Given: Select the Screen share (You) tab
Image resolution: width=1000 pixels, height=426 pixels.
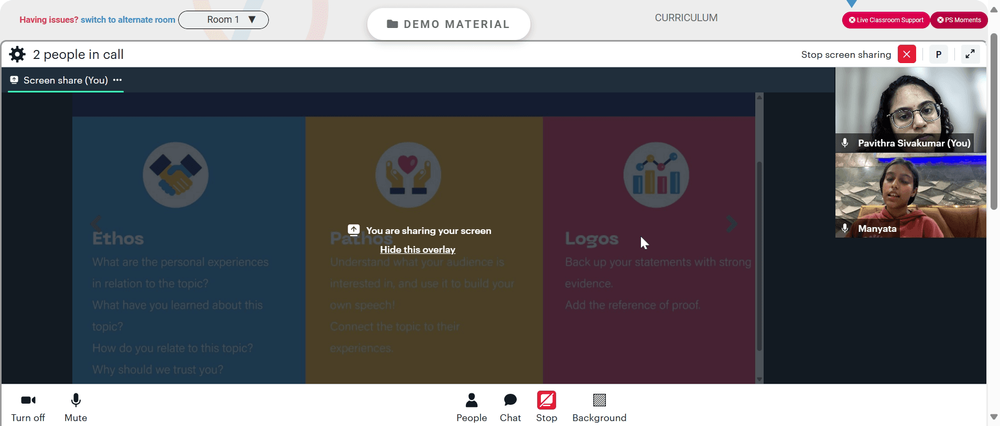Looking at the screenshot, I should [x=66, y=80].
